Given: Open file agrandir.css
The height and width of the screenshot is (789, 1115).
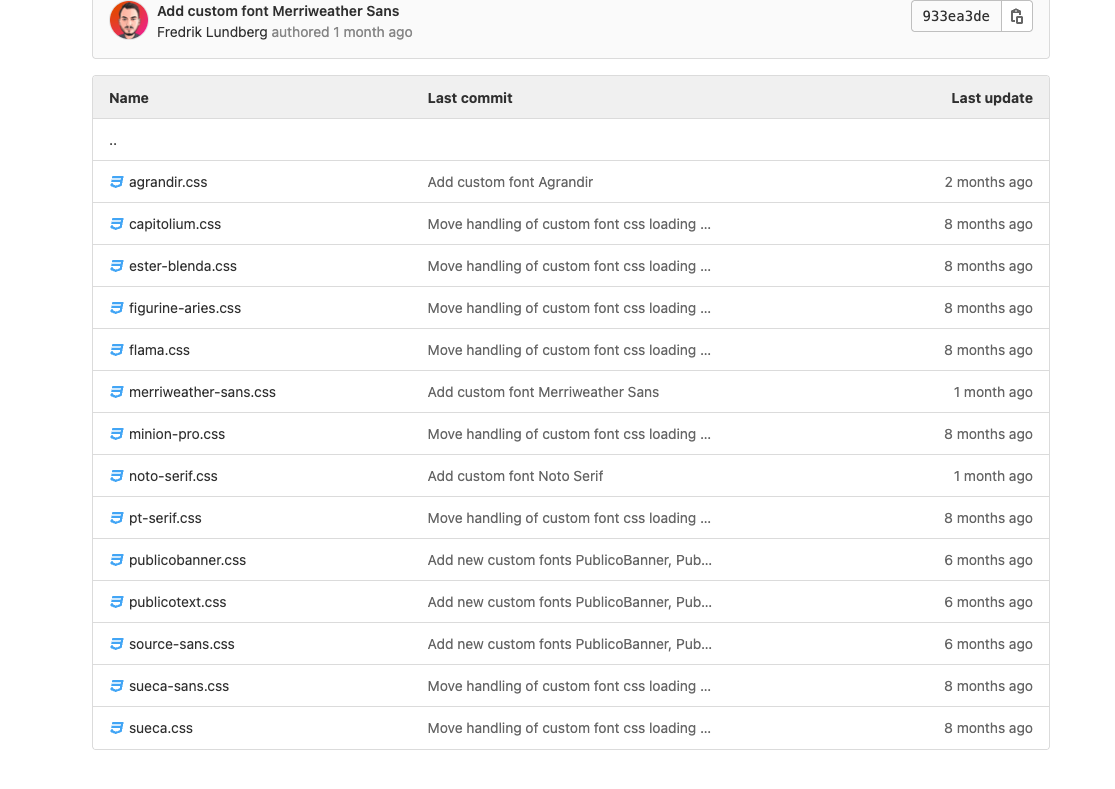Looking at the screenshot, I should pos(168,182).
